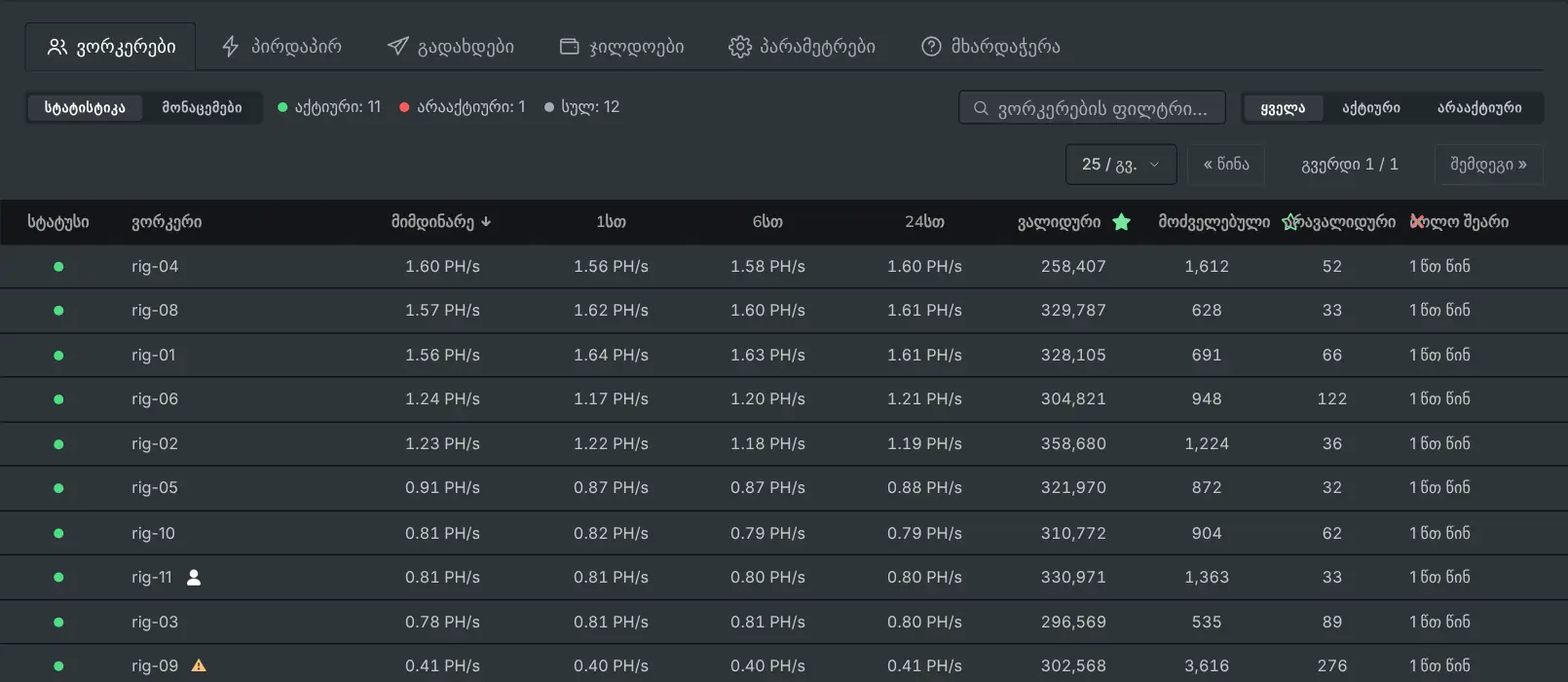Click the magnifier icon in the worker filter
This screenshot has height=682, width=1568.
click(981, 108)
